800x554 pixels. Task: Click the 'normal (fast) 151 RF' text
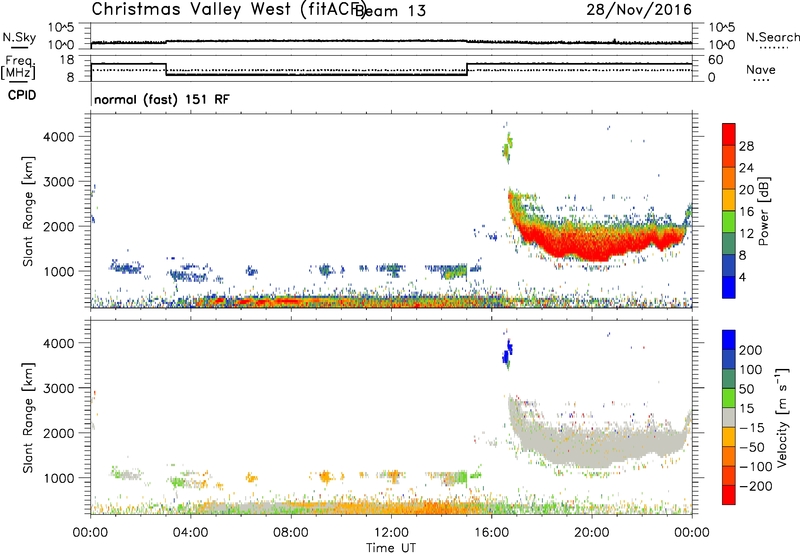coord(162,99)
